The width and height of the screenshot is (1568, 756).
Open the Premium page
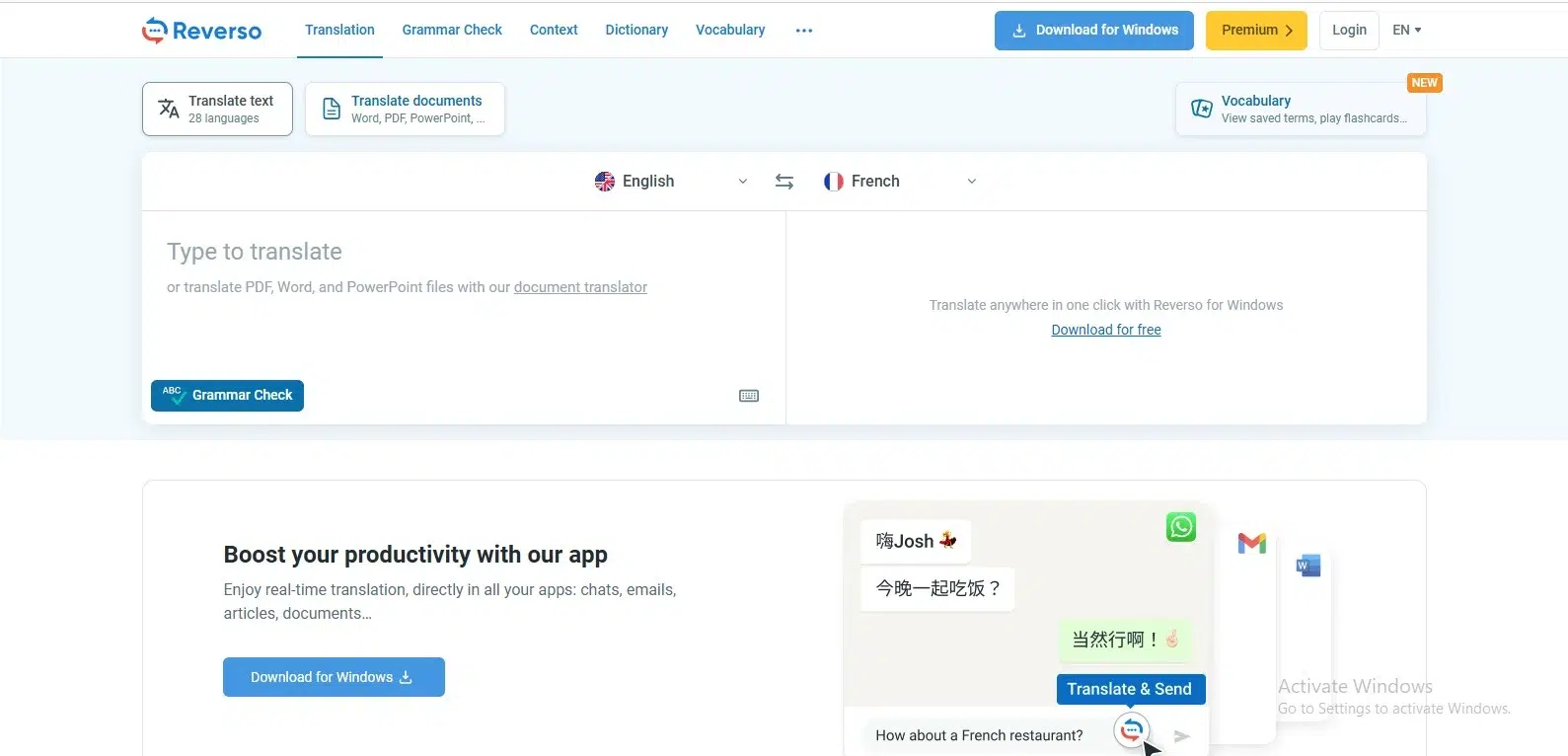point(1256,31)
